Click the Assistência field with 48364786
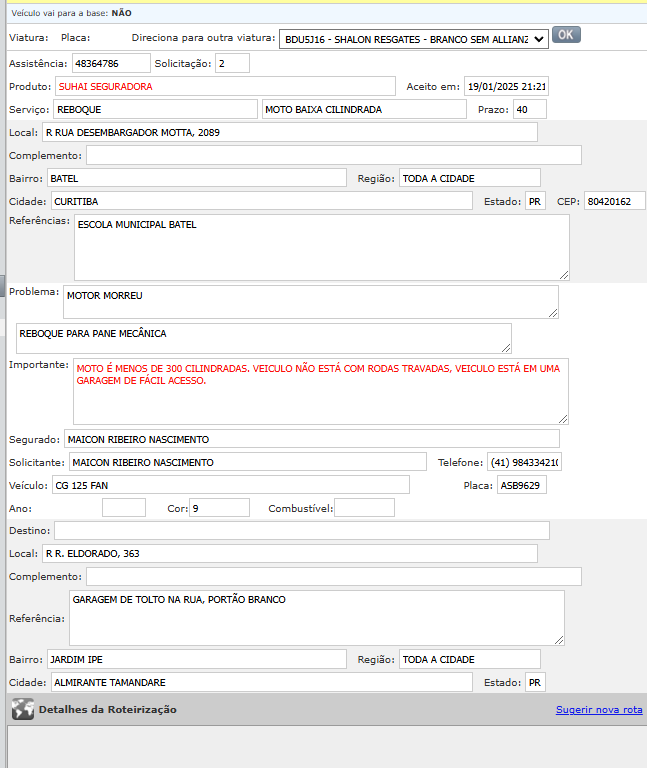 [x=111, y=63]
